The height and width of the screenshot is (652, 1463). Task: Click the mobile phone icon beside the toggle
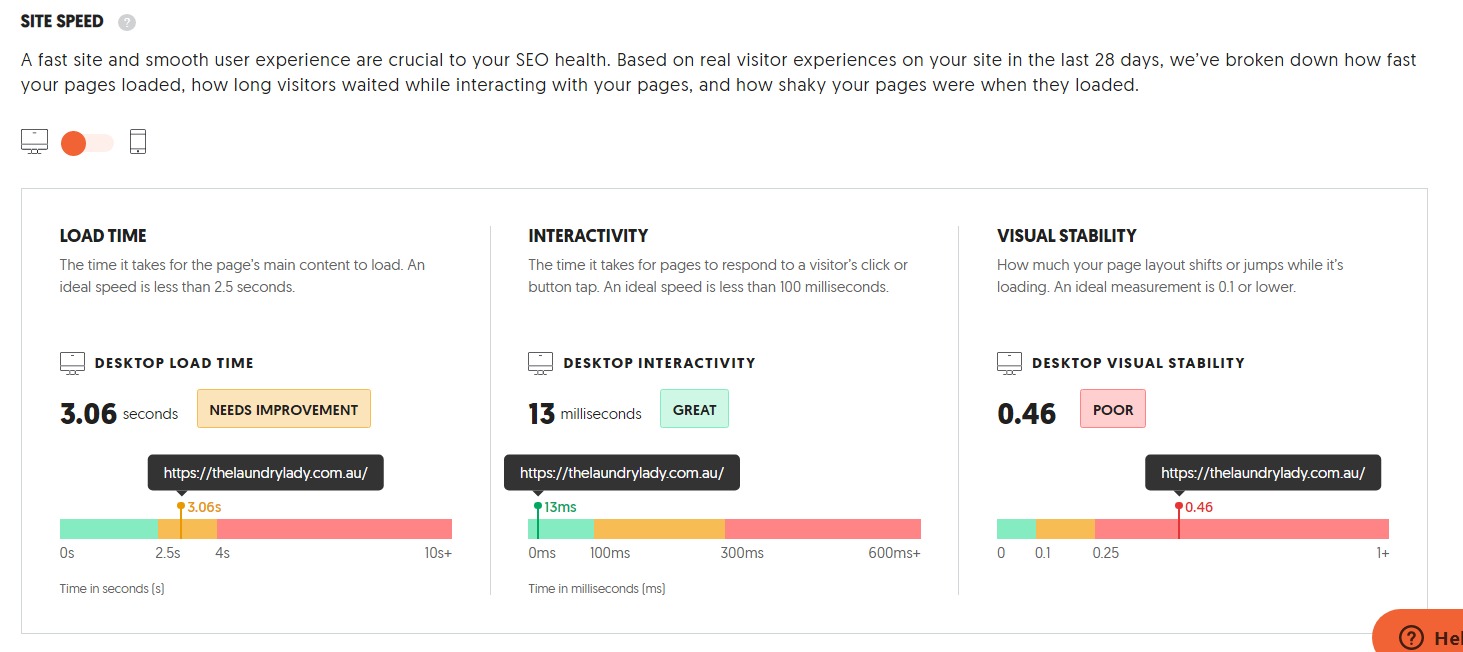point(138,142)
